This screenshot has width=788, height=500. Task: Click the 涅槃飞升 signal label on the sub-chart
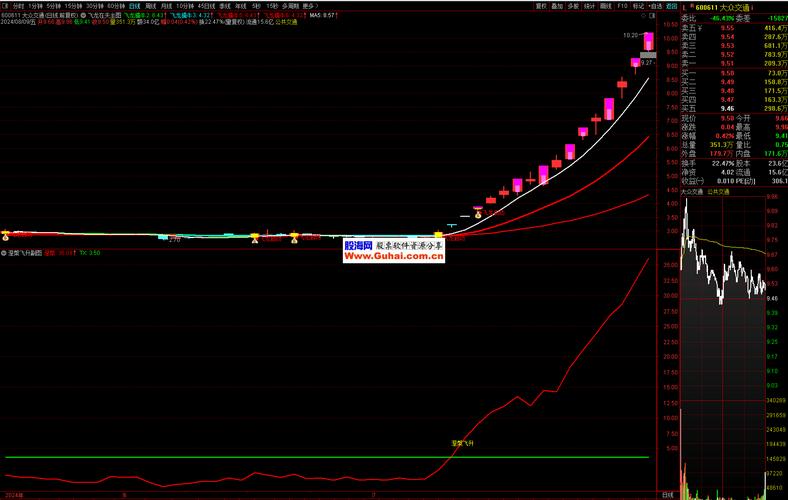pyautogui.click(x=462, y=443)
